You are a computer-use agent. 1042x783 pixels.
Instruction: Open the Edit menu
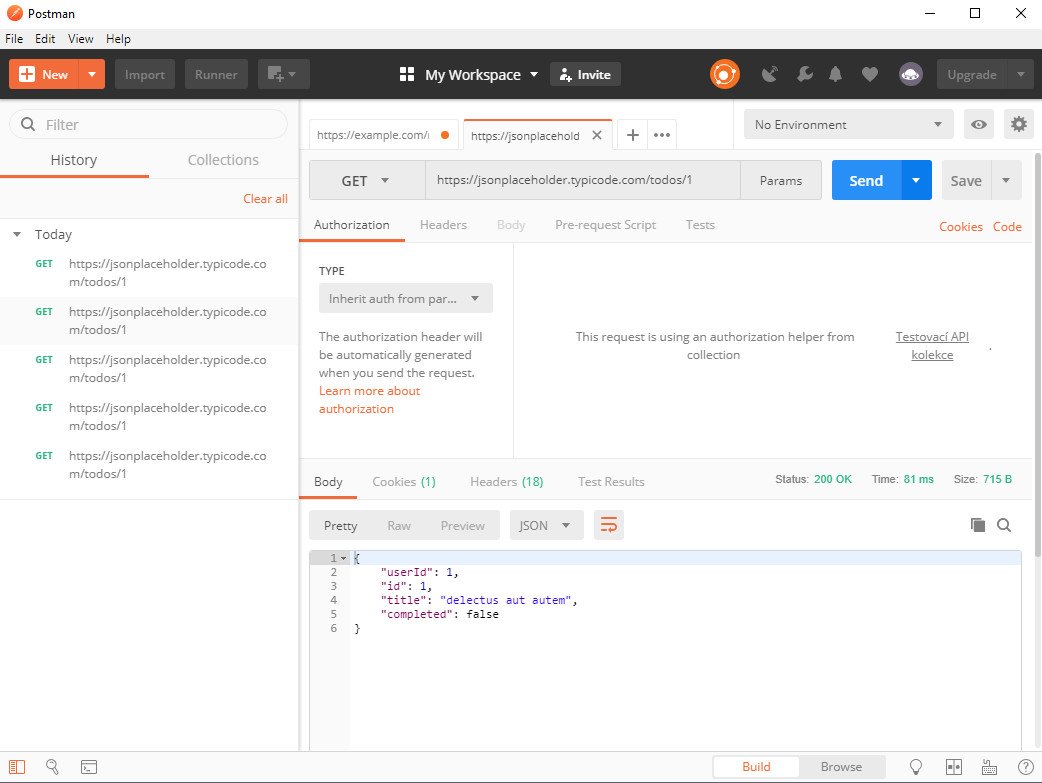[x=45, y=39]
